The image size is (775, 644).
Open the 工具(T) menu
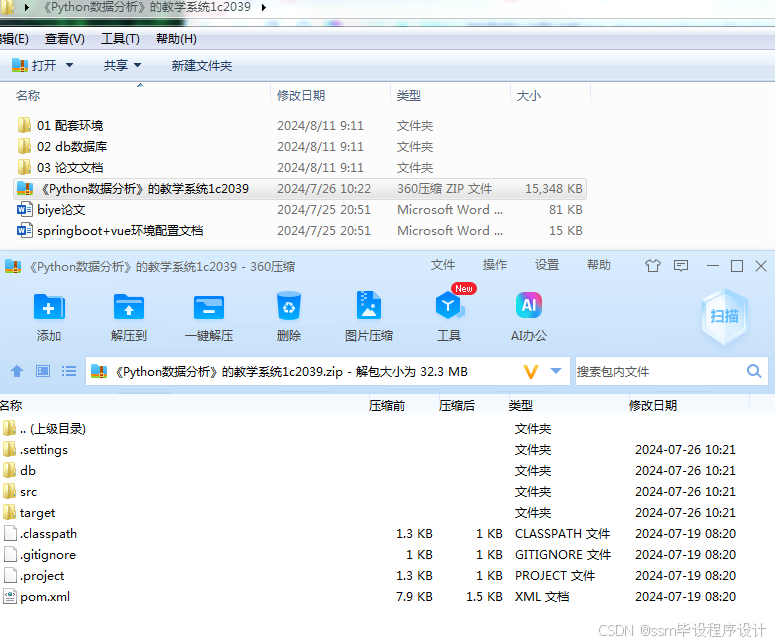120,39
